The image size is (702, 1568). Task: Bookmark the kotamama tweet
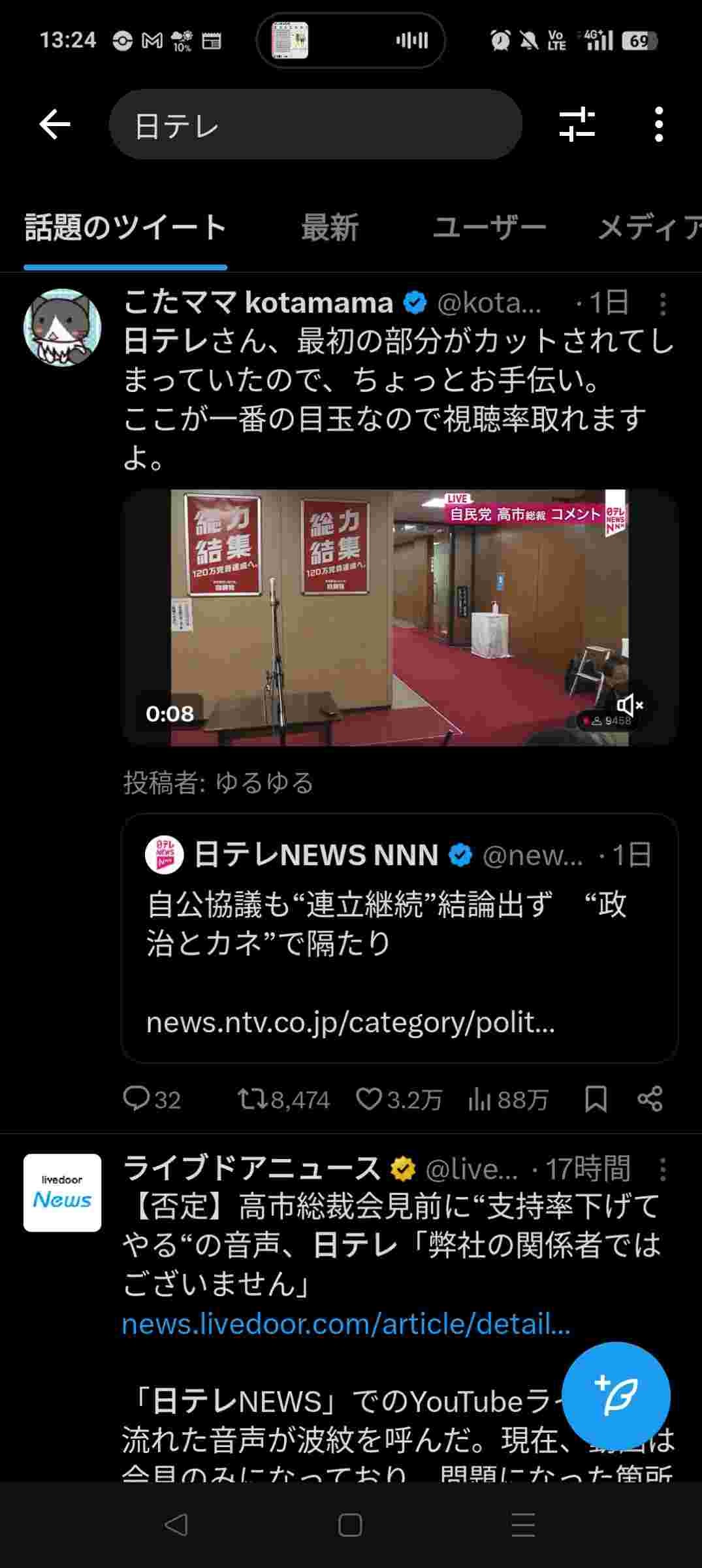point(596,1099)
